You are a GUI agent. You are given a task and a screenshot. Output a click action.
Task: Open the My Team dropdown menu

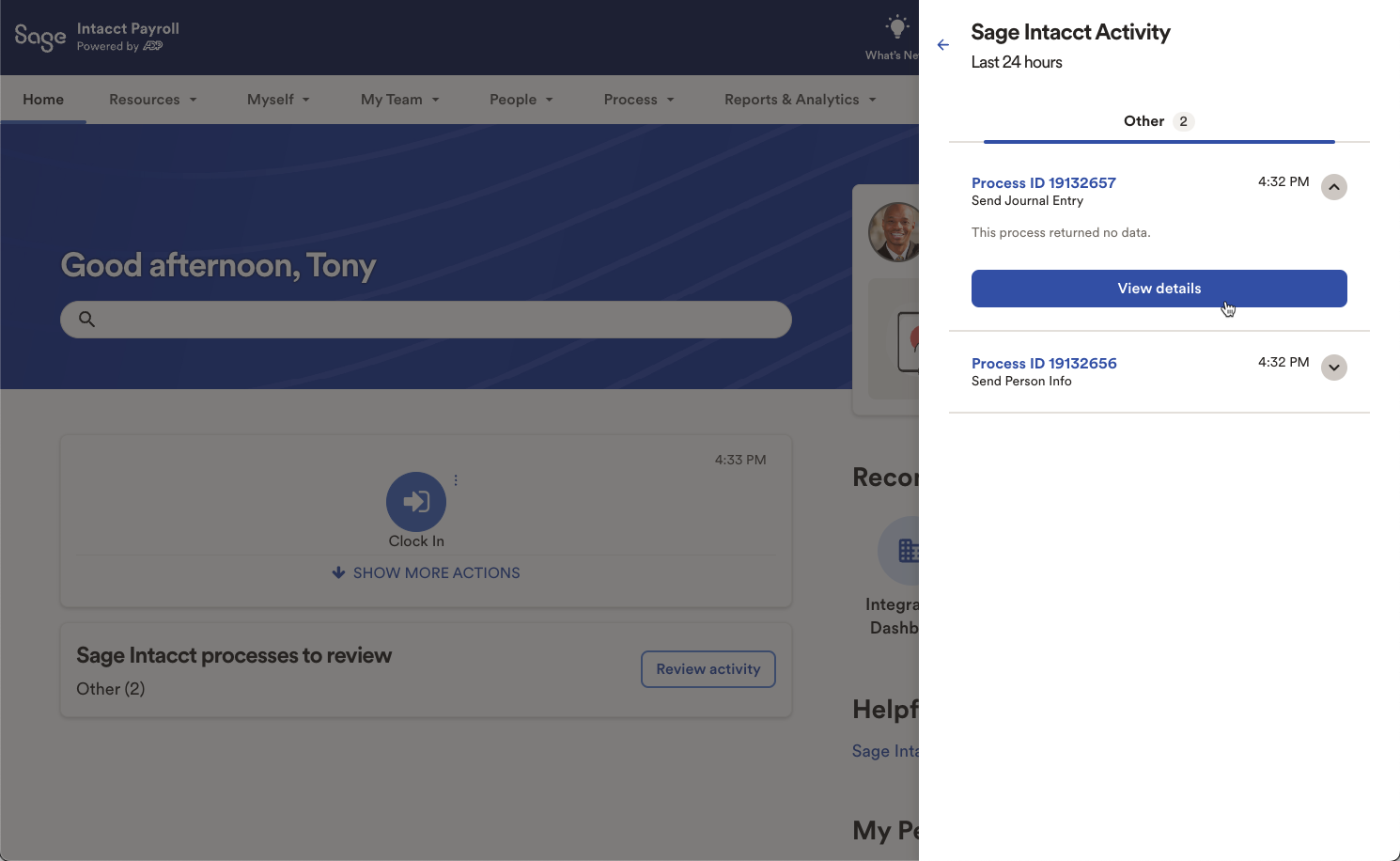coord(399,100)
